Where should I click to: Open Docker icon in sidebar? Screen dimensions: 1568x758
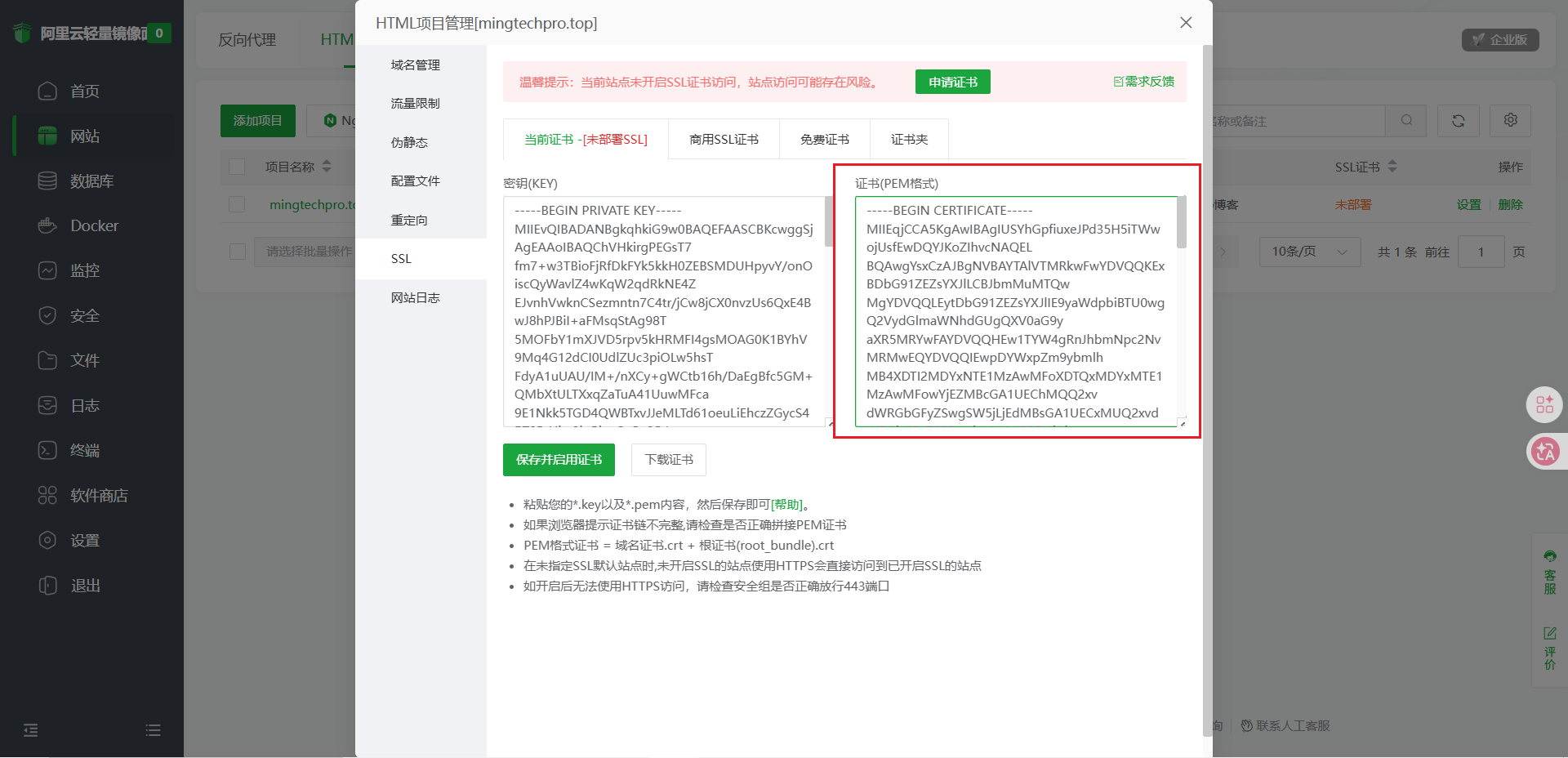coord(47,225)
